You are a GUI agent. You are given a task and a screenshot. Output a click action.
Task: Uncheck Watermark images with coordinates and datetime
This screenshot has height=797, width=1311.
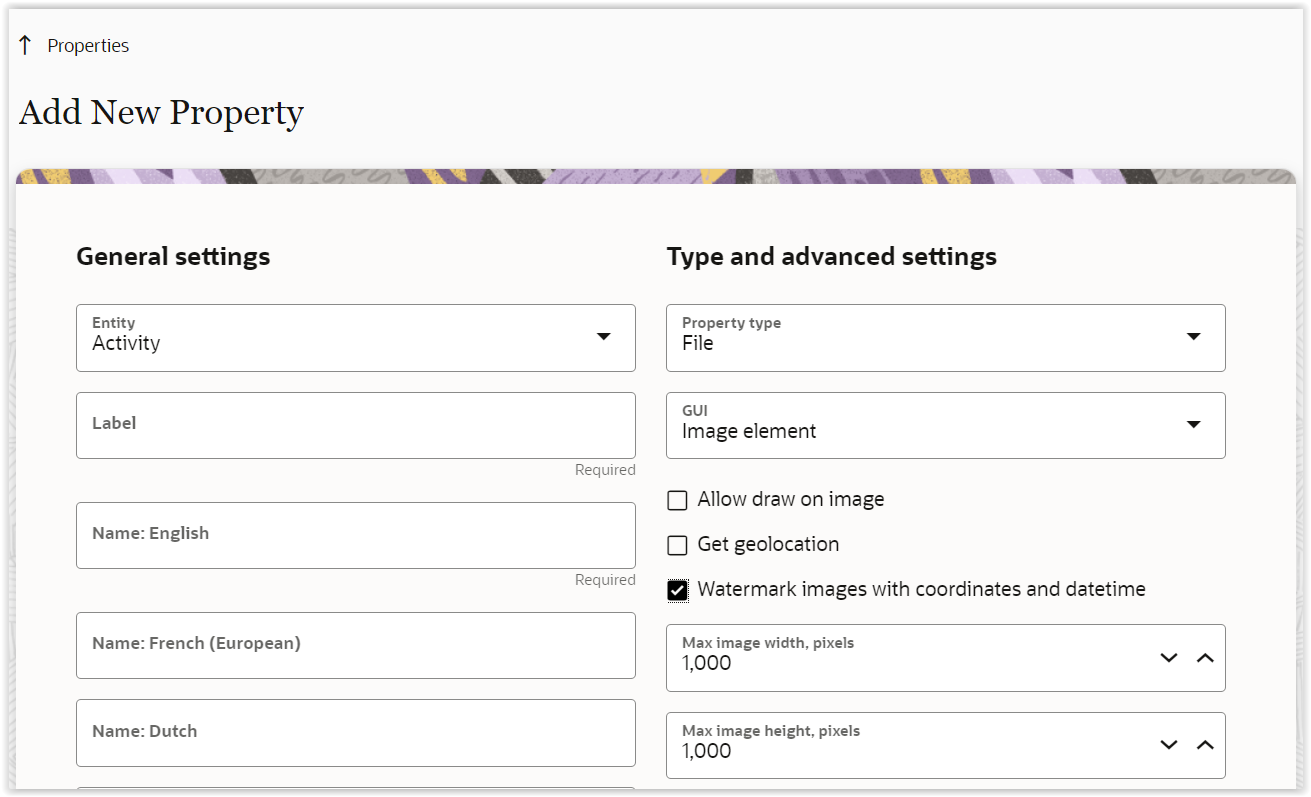[678, 590]
